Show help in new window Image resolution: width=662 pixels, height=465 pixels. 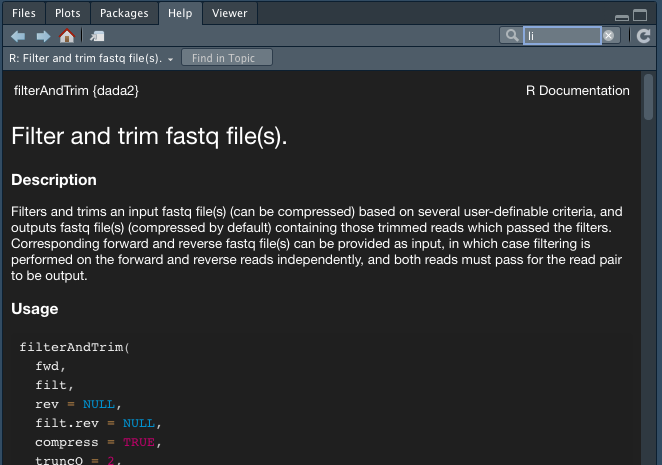tap(97, 36)
